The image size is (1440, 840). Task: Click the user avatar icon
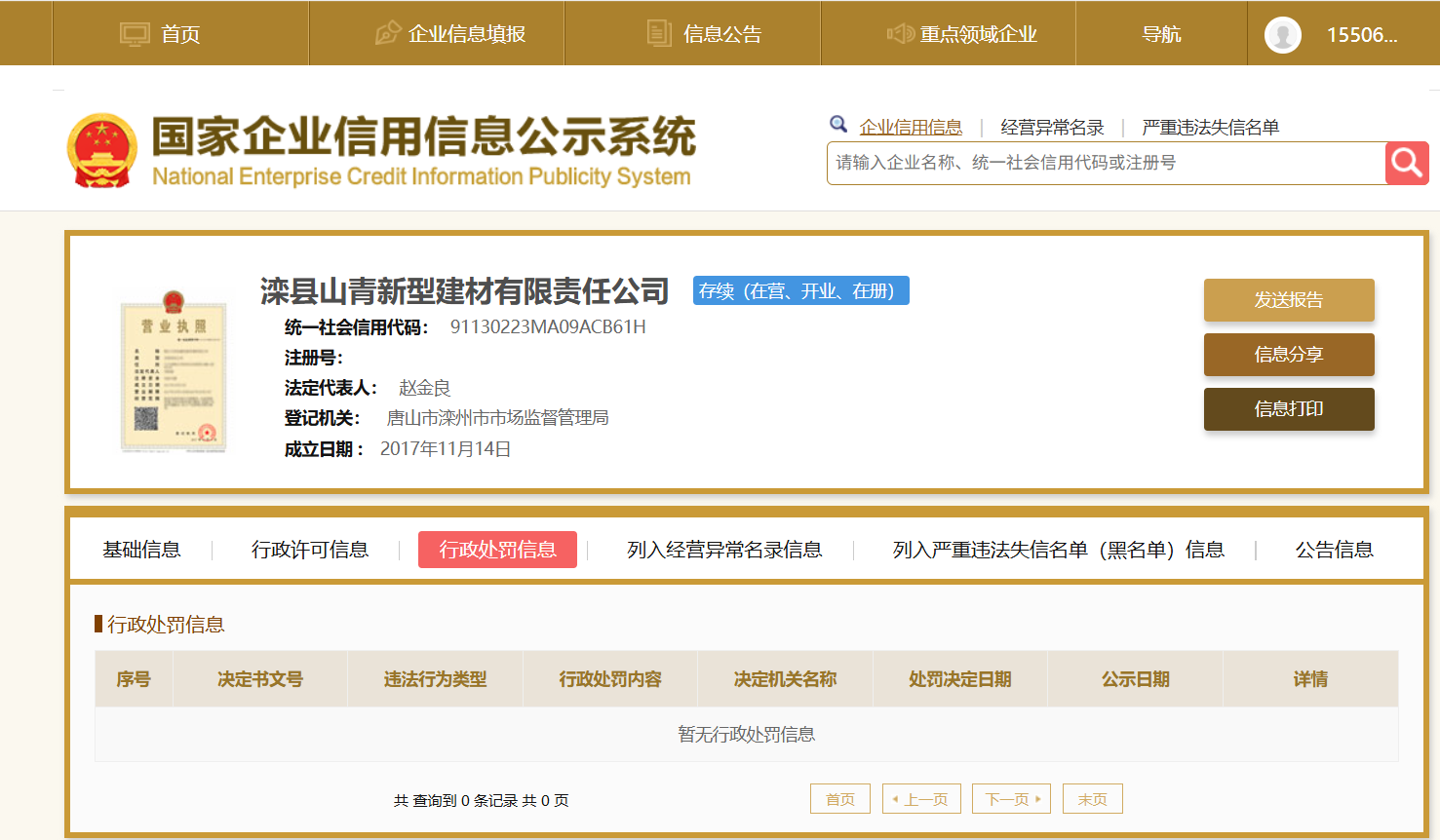point(1282,35)
